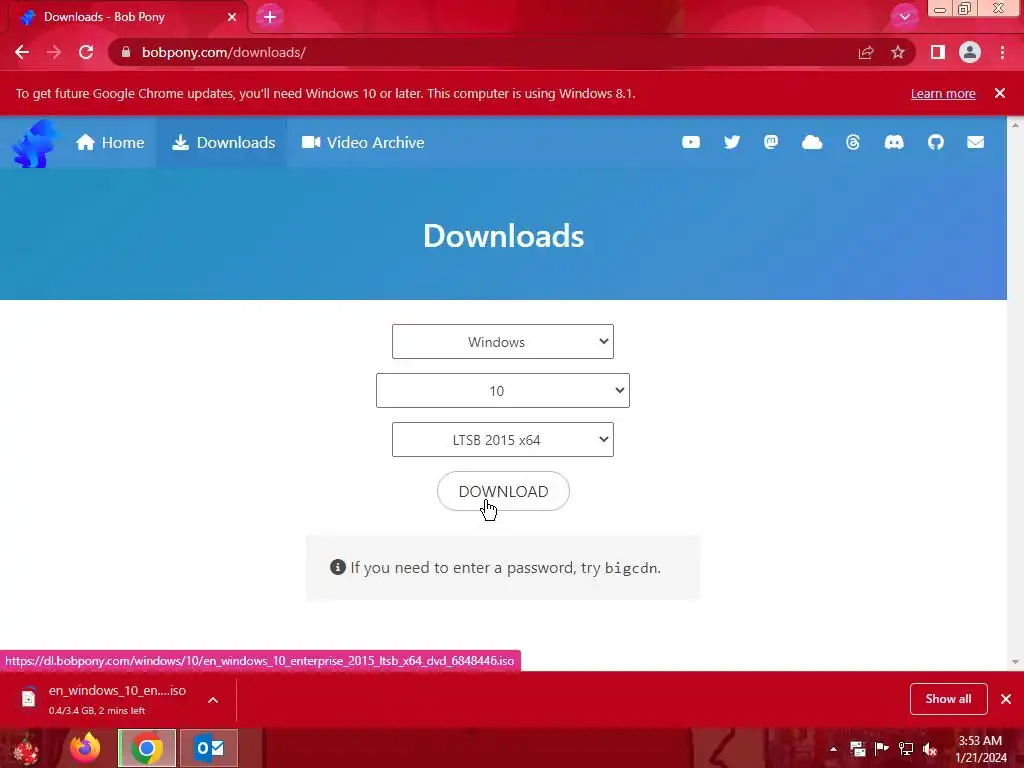
Task: Open the Start button on taskbar
Action: [26, 748]
